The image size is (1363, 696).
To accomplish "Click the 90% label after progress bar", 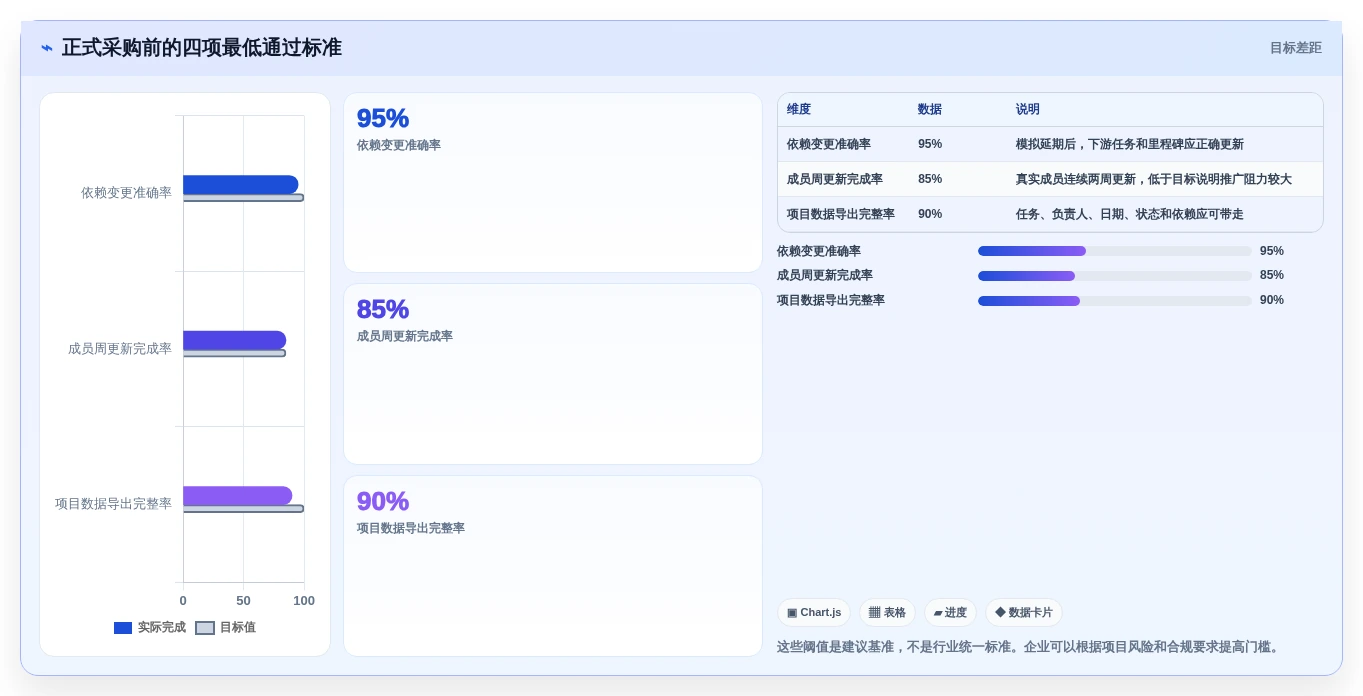I will click(x=1272, y=300).
